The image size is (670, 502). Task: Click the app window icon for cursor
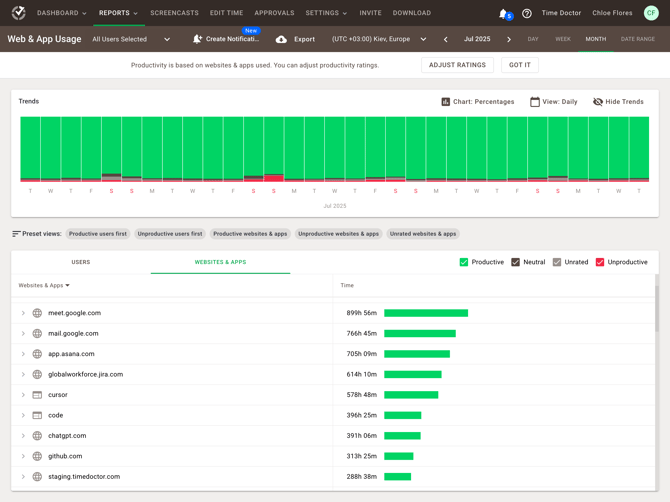click(38, 395)
